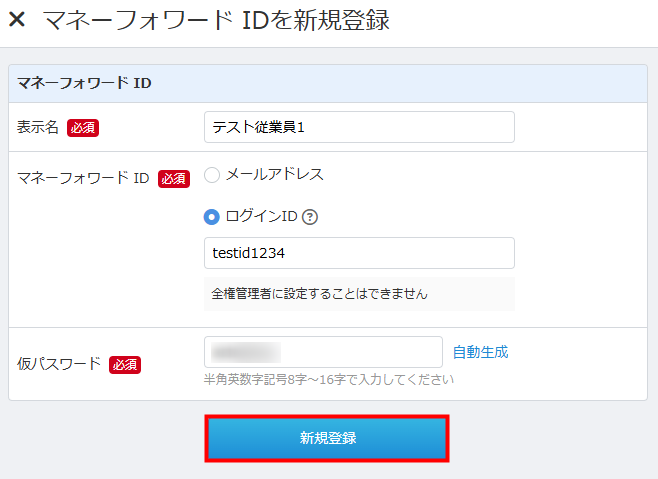Click the 必須 badge beside マネーフォワード ID label
The height and width of the screenshot is (479, 658).
click(x=173, y=178)
